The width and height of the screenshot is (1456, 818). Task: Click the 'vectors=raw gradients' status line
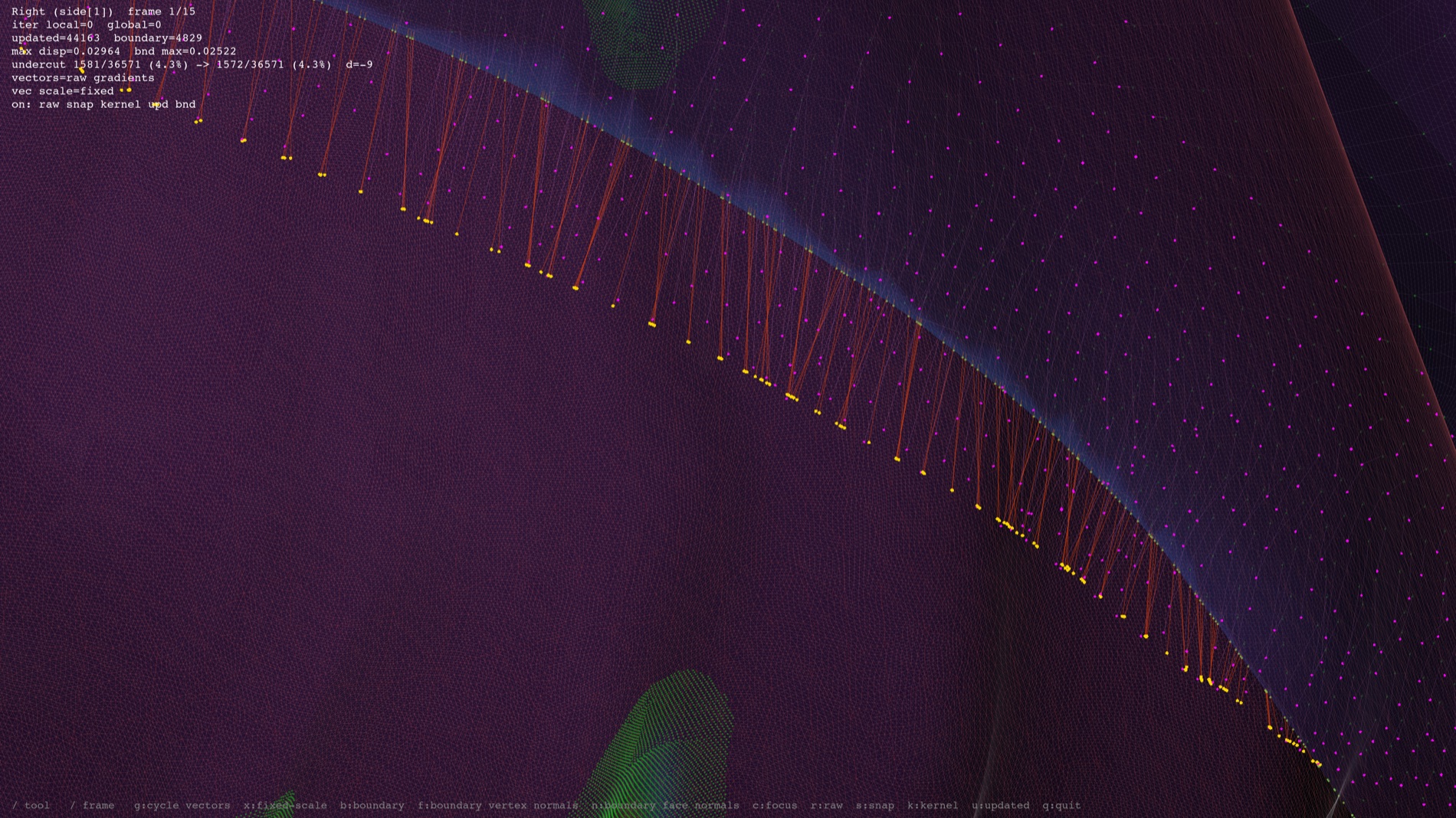(x=83, y=77)
